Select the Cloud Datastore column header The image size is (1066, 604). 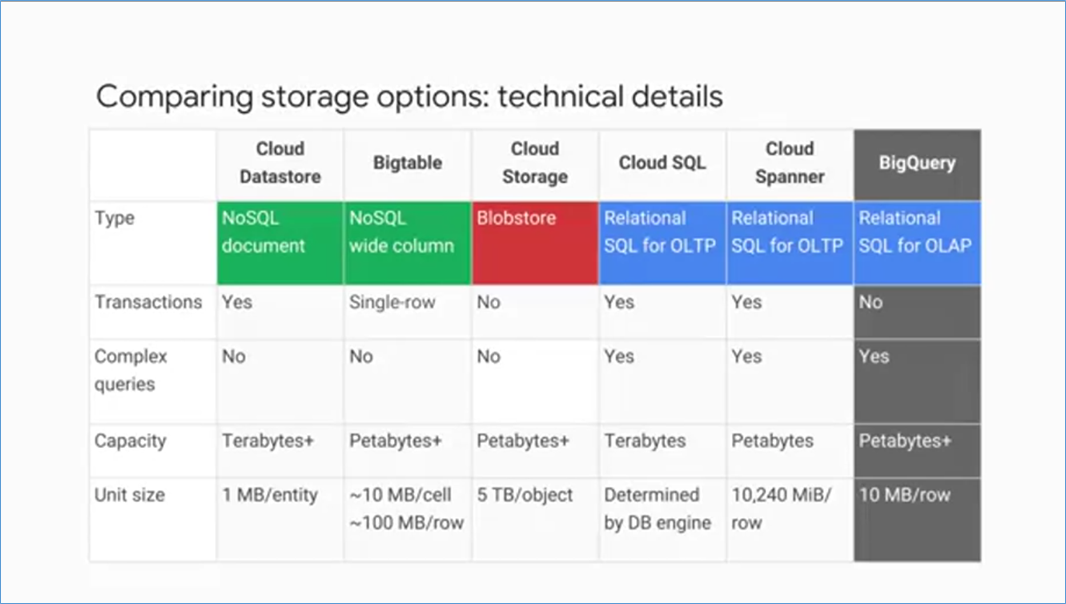(280, 163)
